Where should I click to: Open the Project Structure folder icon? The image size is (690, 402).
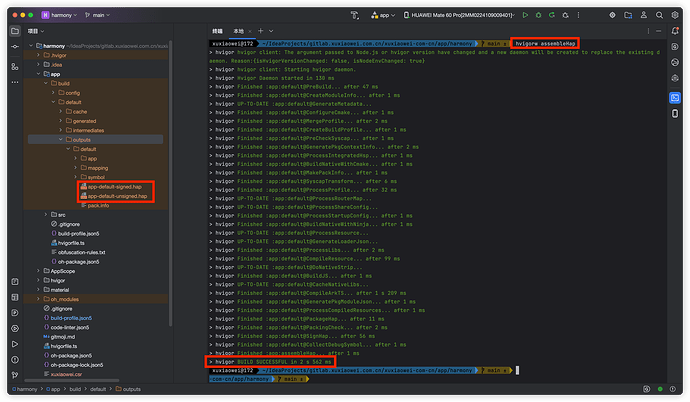628,15
